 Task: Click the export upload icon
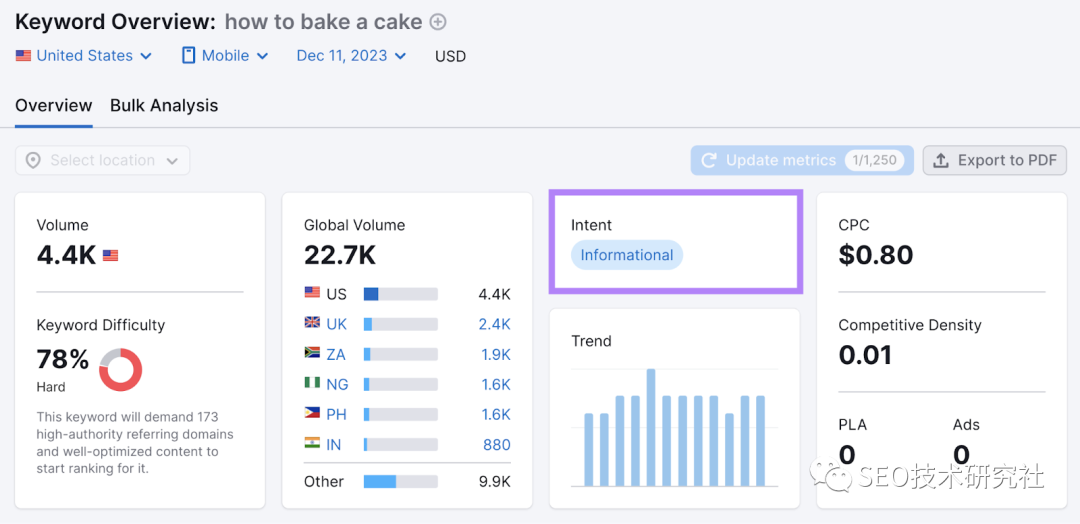pyautogui.click(x=941, y=160)
